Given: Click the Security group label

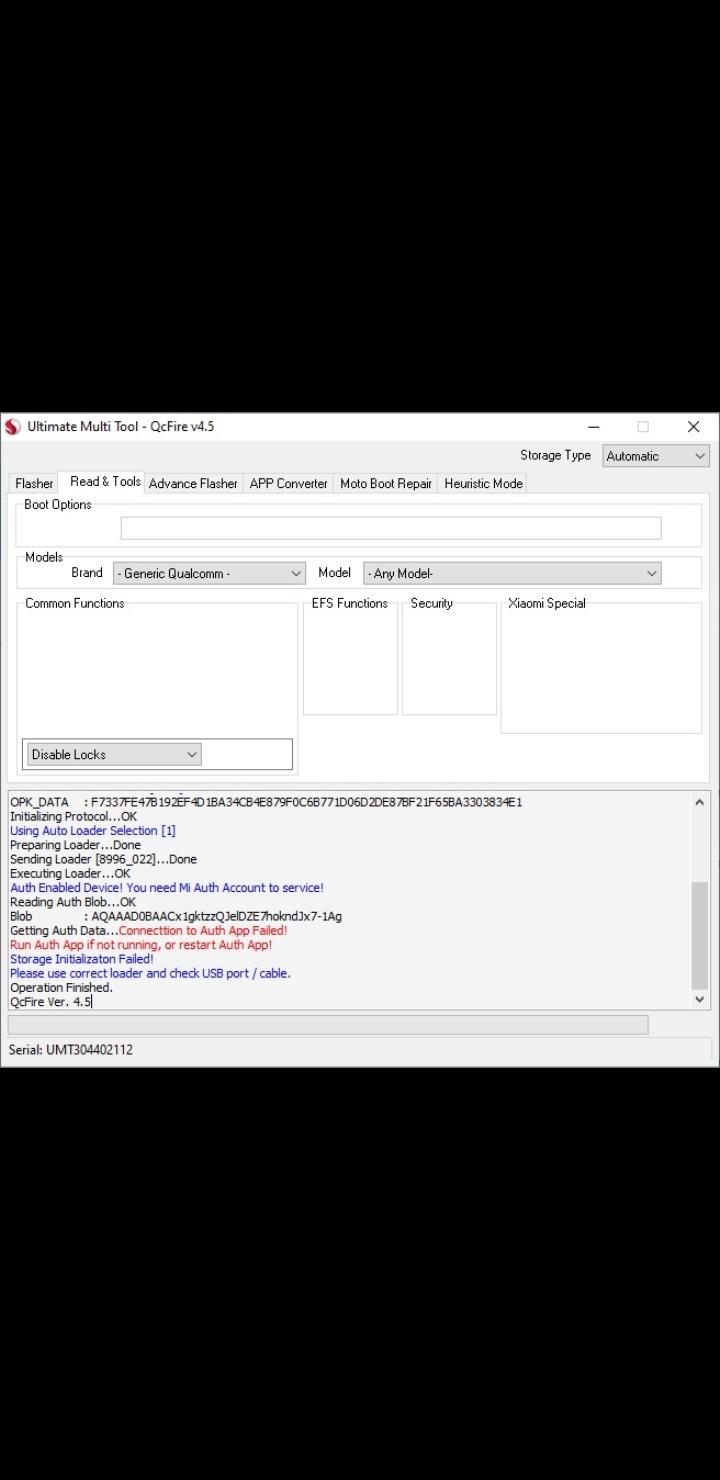Looking at the screenshot, I should click(x=431, y=603).
